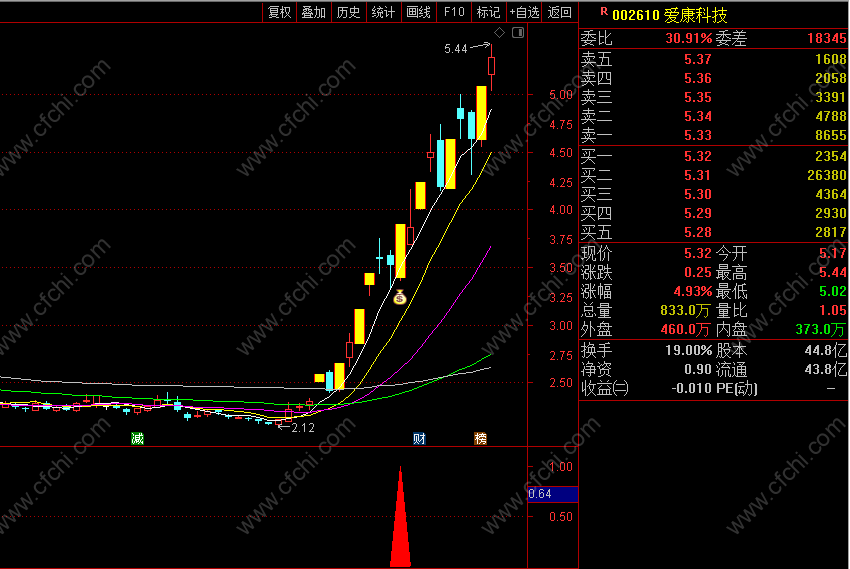
Task: Click the 复权 toolbar button
Action: [x=280, y=12]
